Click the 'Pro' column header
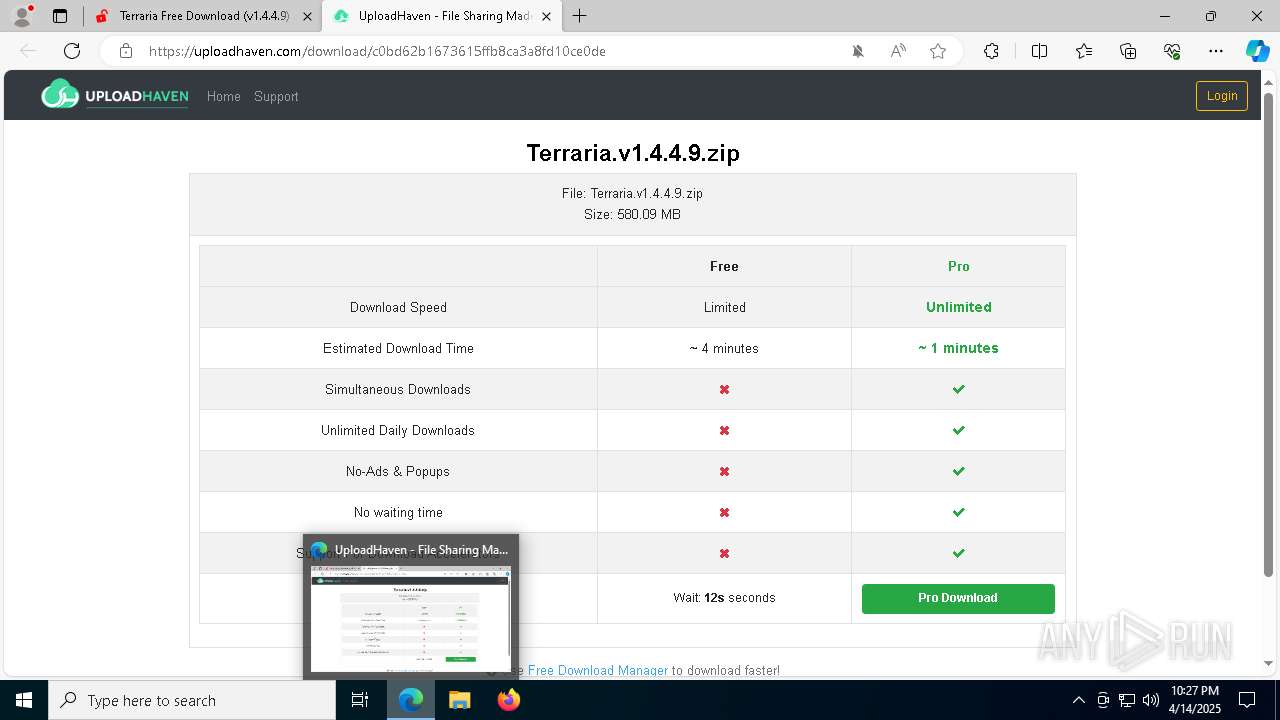This screenshot has width=1280, height=720. [x=958, y=266]
